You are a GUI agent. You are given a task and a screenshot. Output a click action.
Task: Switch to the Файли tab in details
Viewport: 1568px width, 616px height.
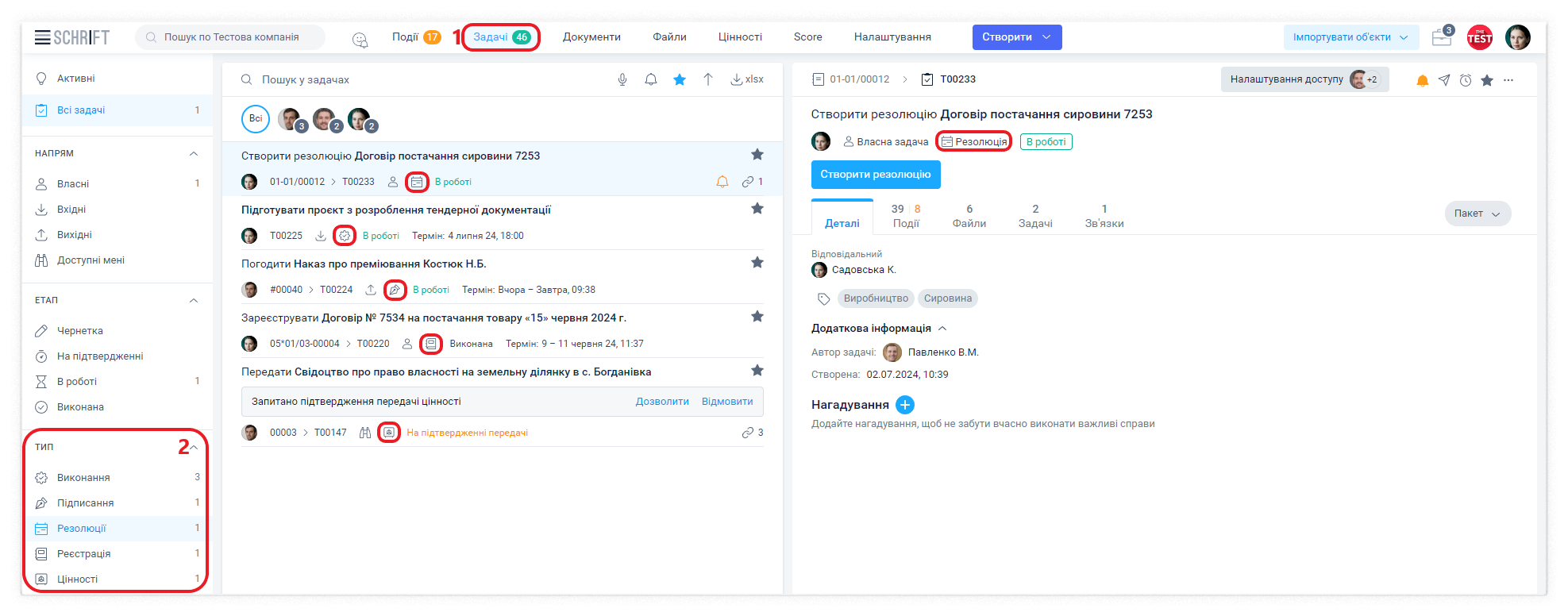[969, 216]
